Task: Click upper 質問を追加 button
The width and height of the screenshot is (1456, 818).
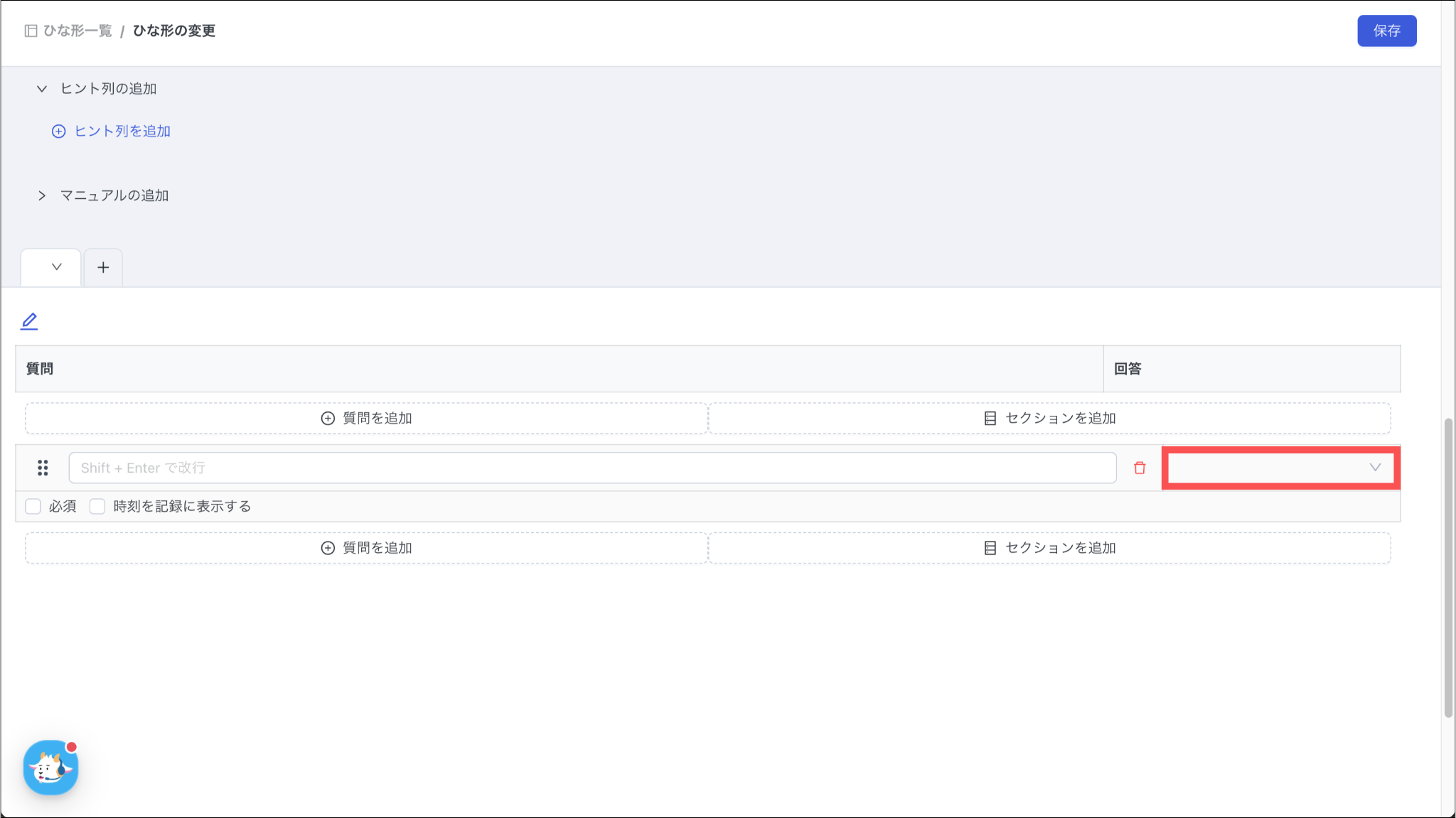Action: click(366, 419)
